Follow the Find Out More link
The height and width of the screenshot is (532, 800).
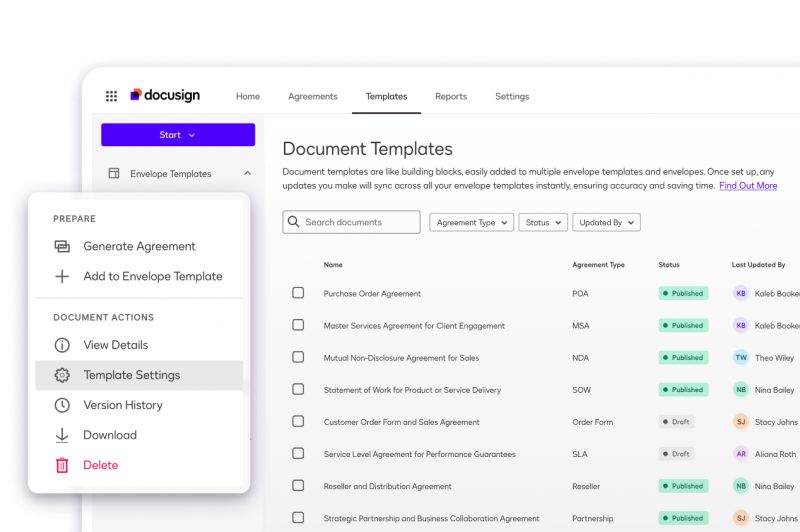tap(748, 186)
